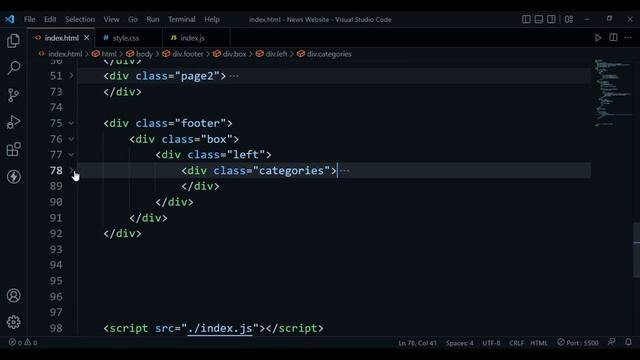Open the Terminal menu
Image resolution: width=640 pixels, height=360 pixels.
point(182,19)
